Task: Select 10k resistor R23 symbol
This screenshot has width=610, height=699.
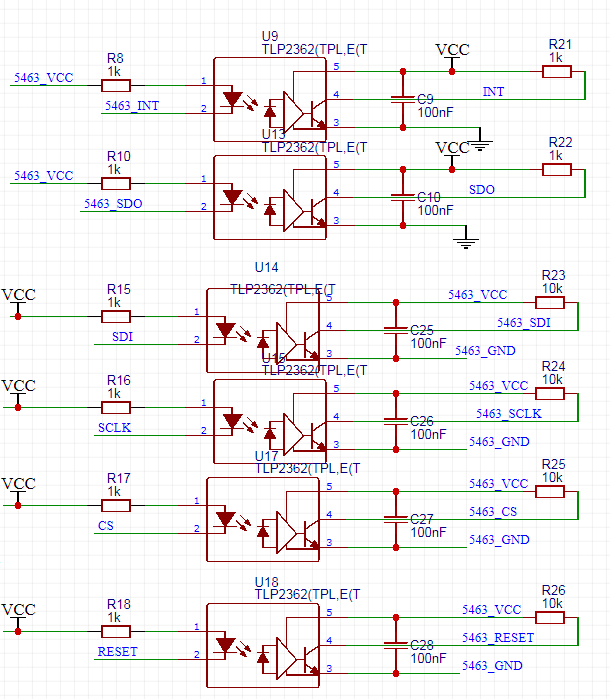Action: click(550, 303)
